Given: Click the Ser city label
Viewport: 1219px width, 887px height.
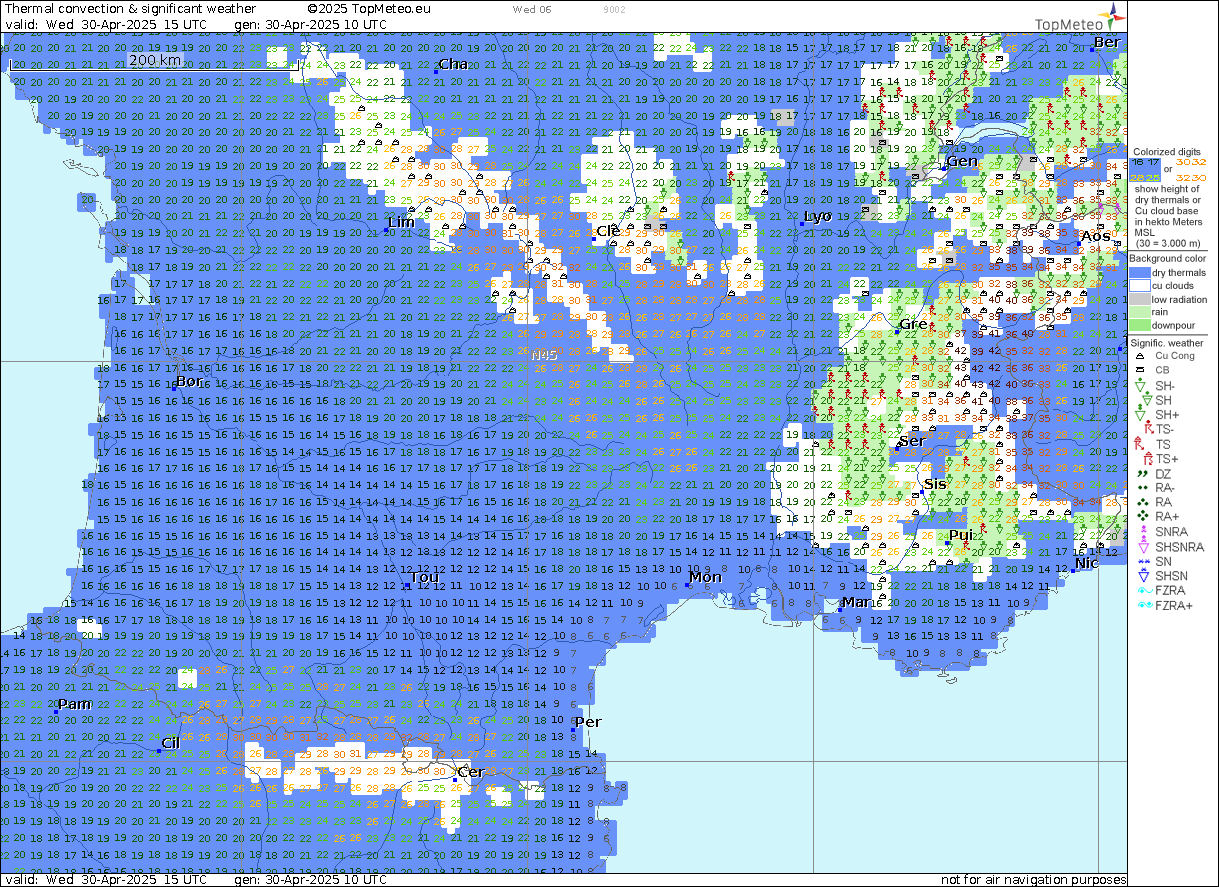Looking at the screenshot, I should pyautogui.click(x=912, y=441).
